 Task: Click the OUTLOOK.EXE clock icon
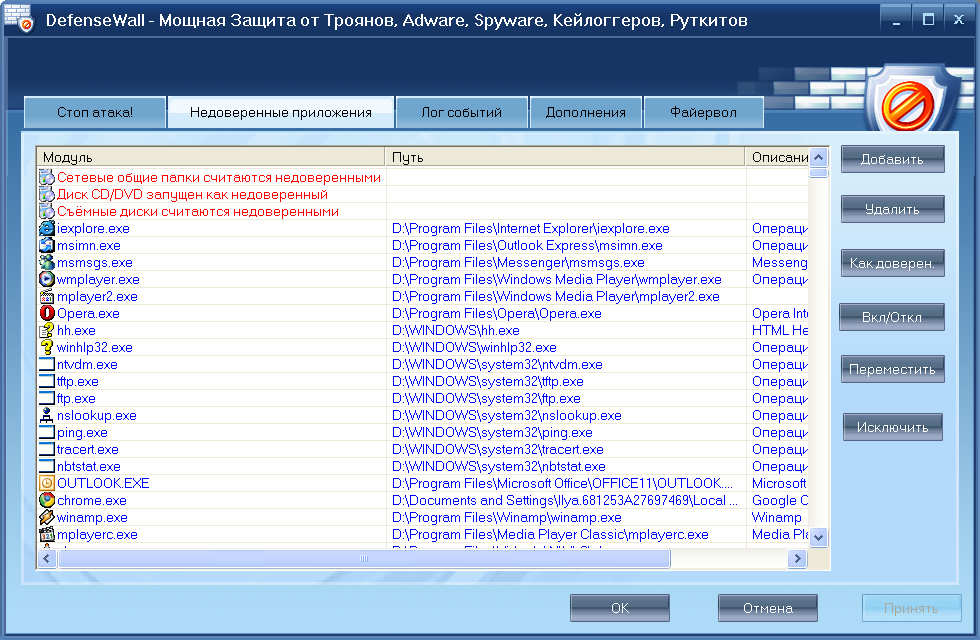click(x=47, y=483)
